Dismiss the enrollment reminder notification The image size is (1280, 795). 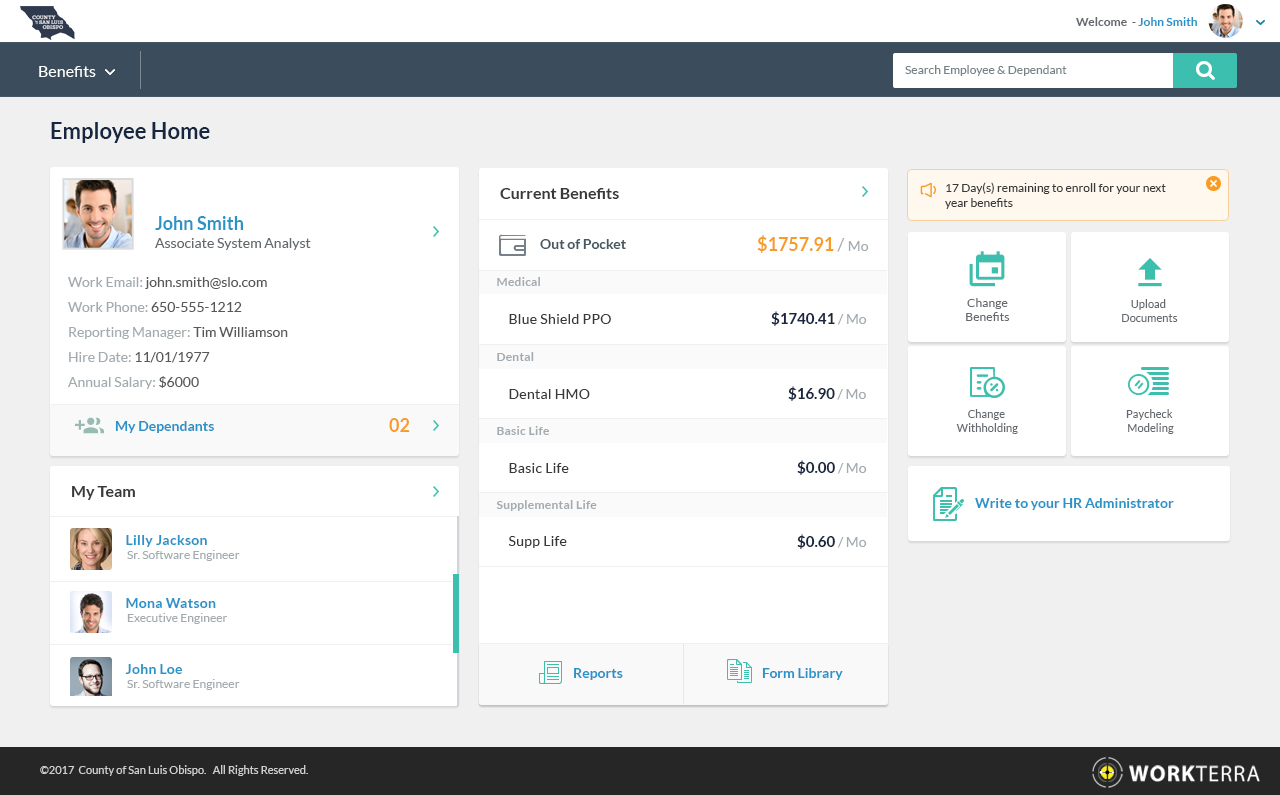(1213, 184)
